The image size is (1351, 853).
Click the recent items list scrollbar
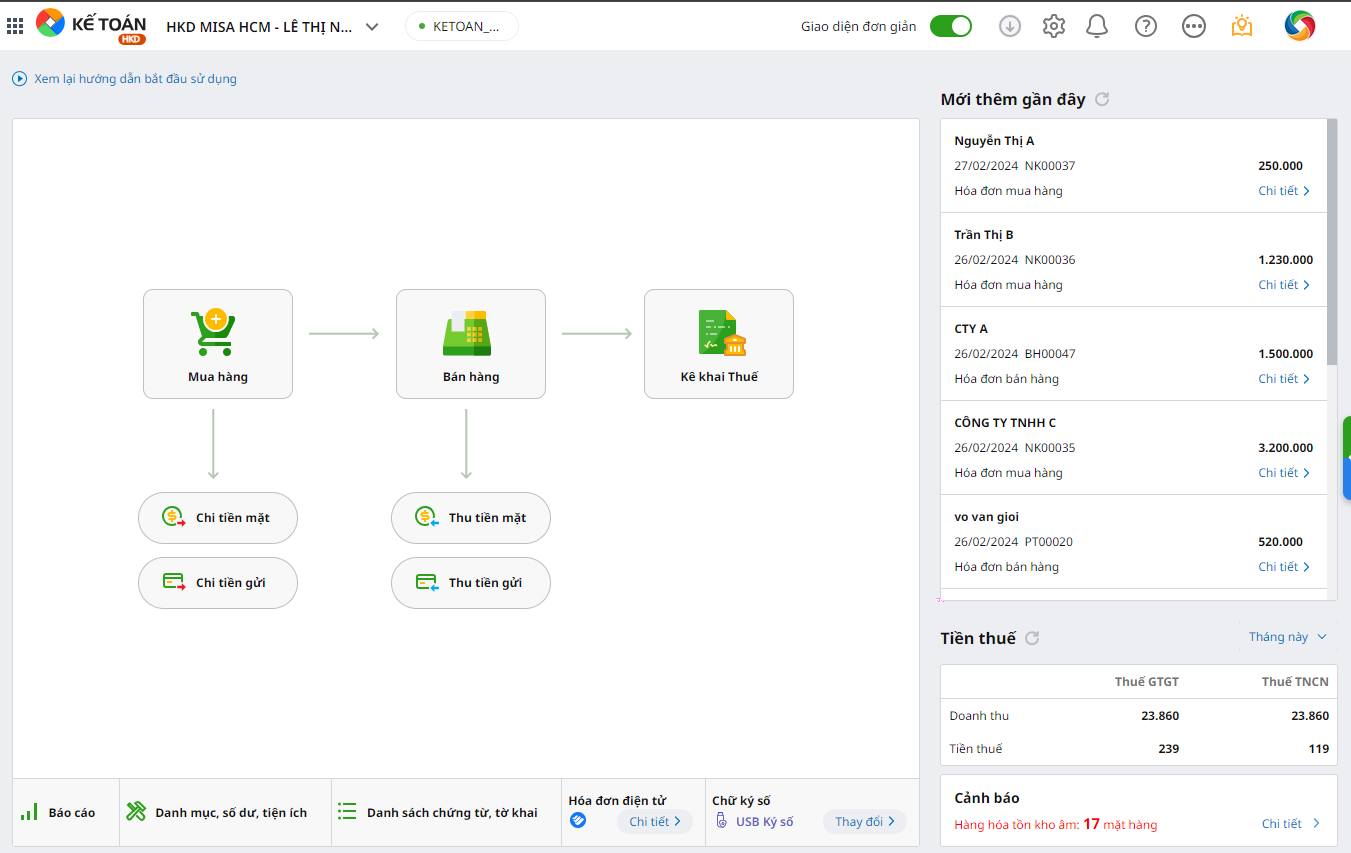1332,243
